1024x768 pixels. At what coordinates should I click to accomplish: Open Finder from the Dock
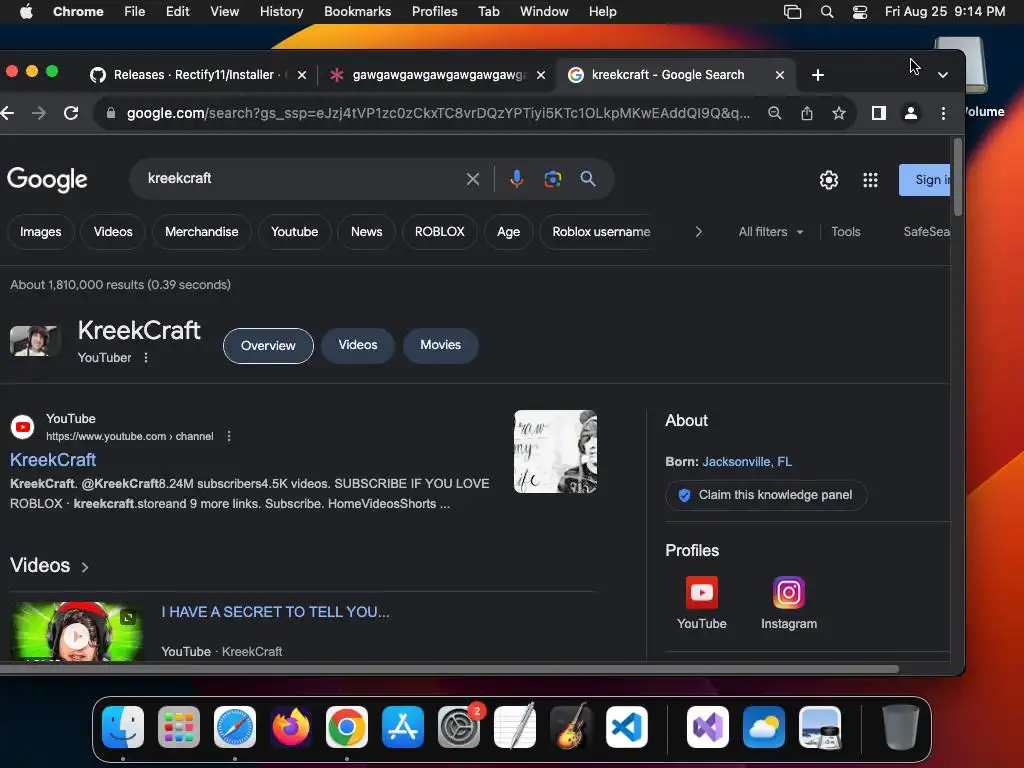pos(123,727)
